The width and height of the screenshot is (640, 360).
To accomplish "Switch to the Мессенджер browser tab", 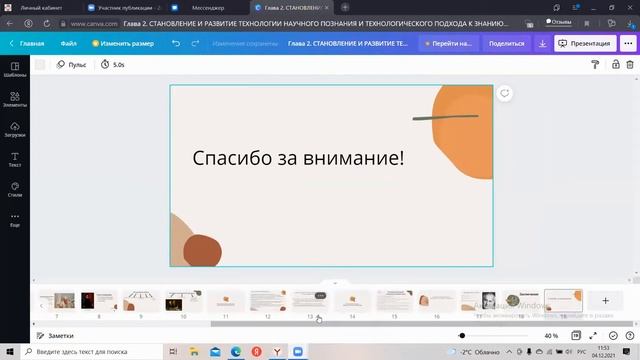I will (208, 7).
